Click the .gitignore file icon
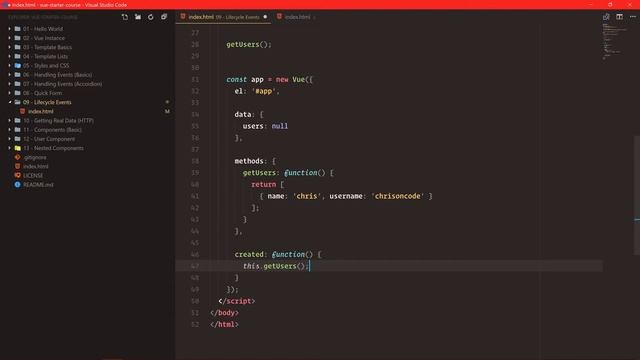Image resolution: width=640 pixels, height=360 pixels. (18, 157)
